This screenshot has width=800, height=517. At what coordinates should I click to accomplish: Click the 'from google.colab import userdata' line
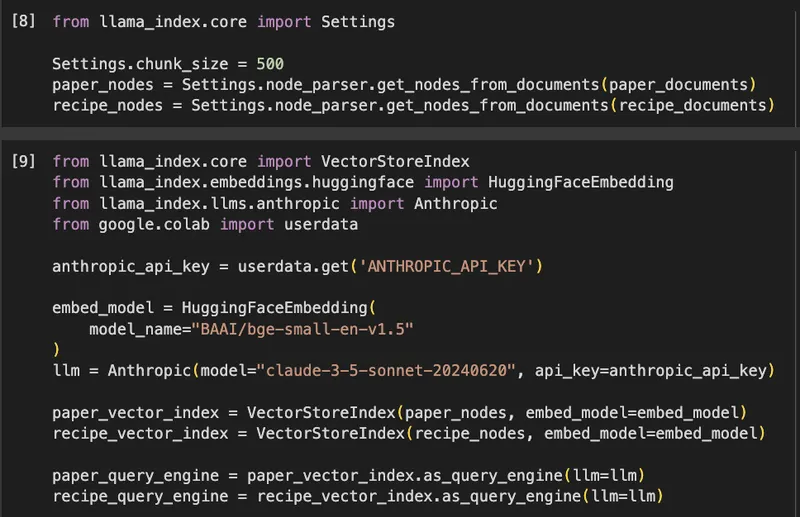click(x=205, y=225)
